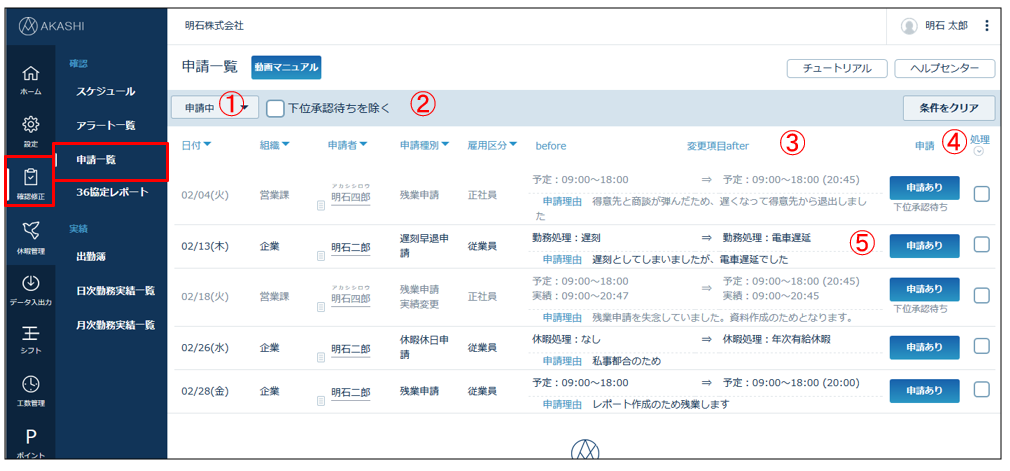Select the checkbox on the 02/28 row

pyautogui.click(x=981, y=389)
